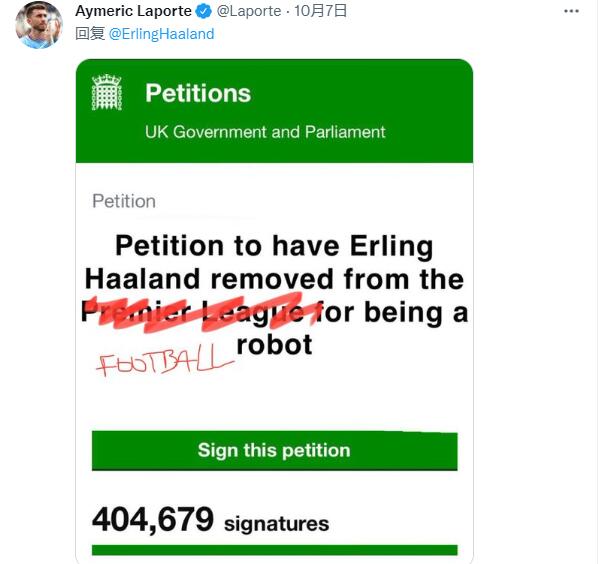Screen dimensions: 599x564
Task: Open the three-dot more options menu
Action: tap(571, 11)
